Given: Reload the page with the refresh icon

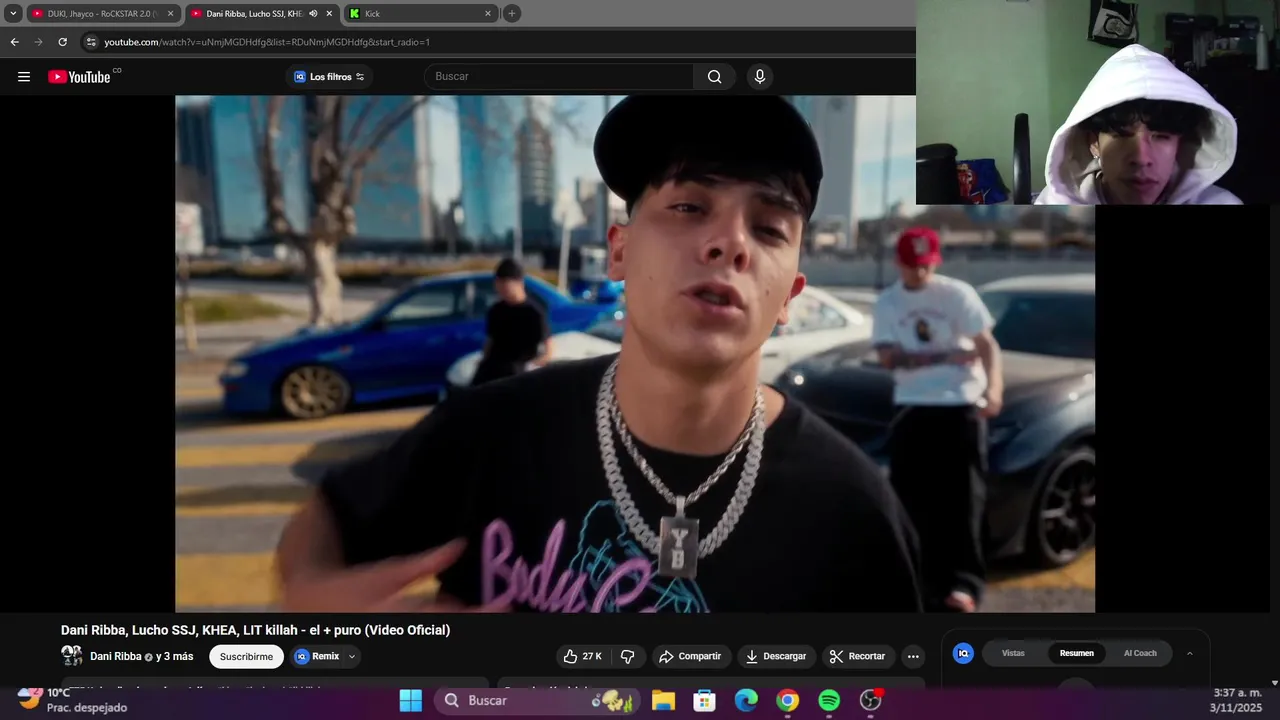Looking at the screenshot, I should coord(62,42).
